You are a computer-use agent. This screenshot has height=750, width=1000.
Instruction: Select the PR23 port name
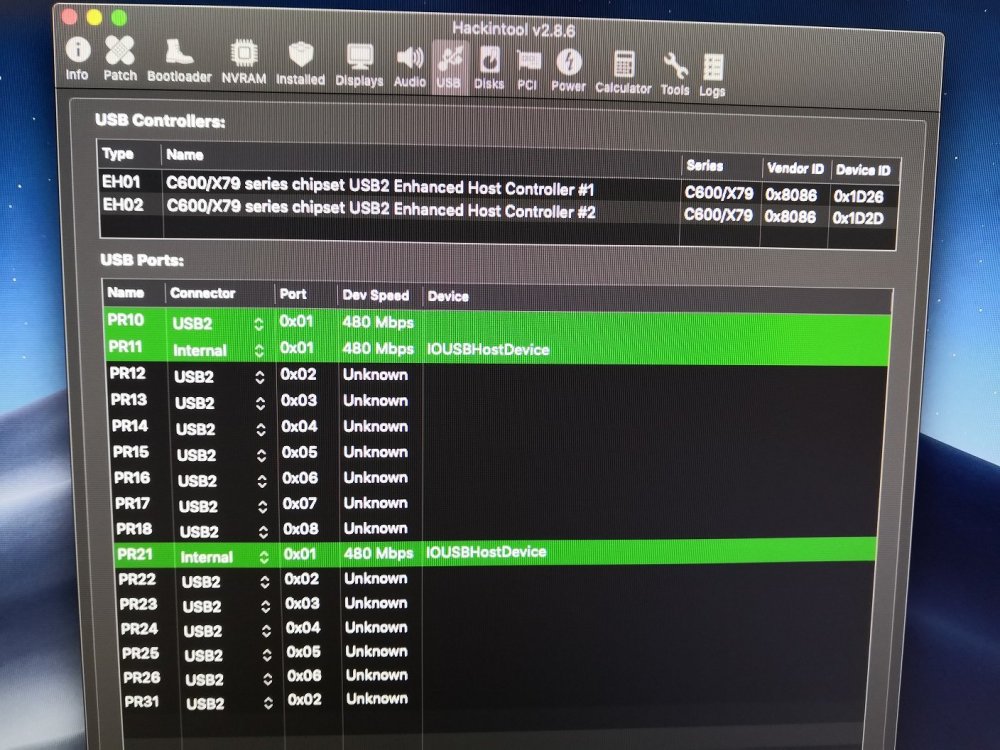point(138,604)
